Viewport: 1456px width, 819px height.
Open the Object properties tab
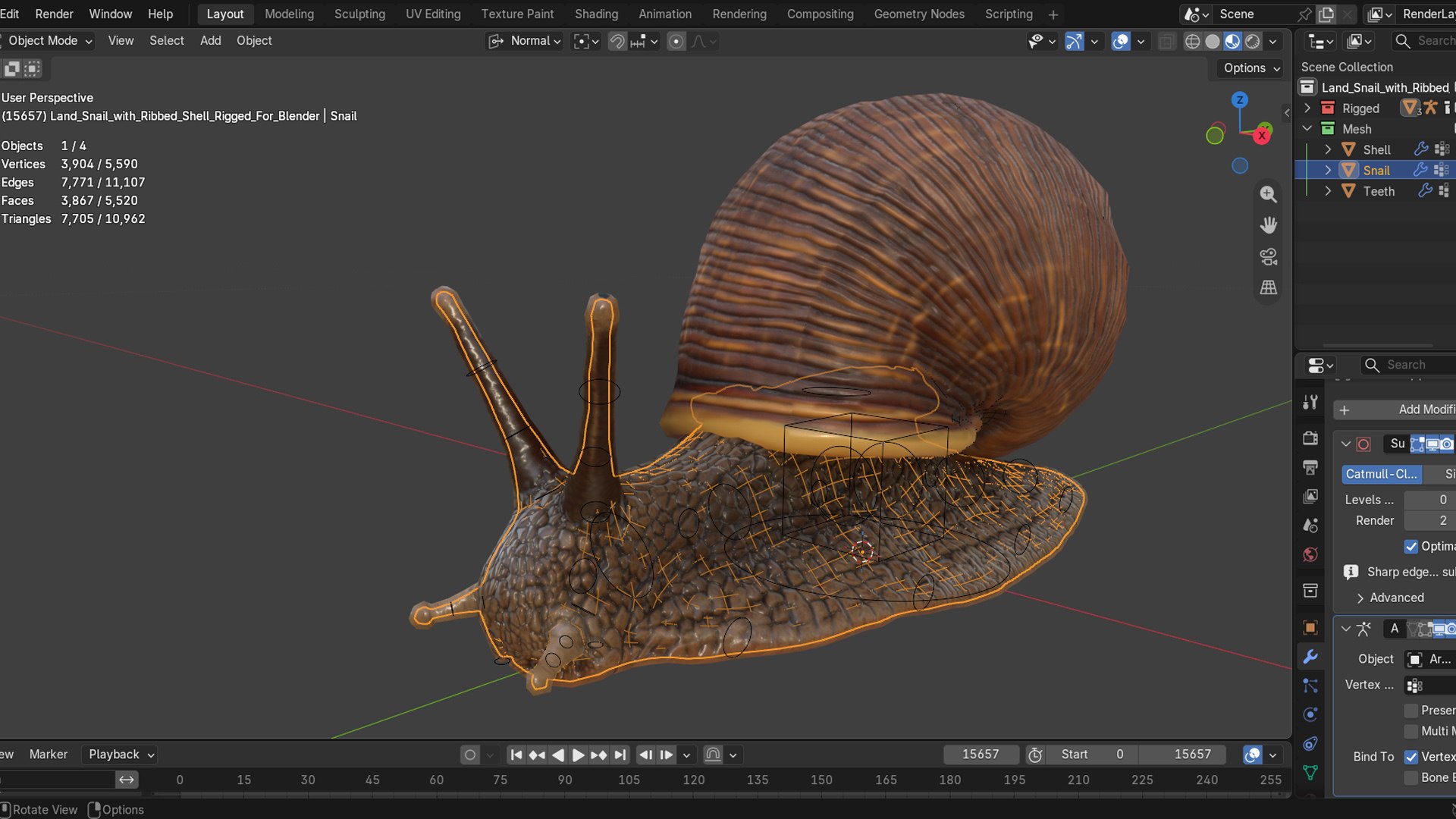(x=1310, y=627)
